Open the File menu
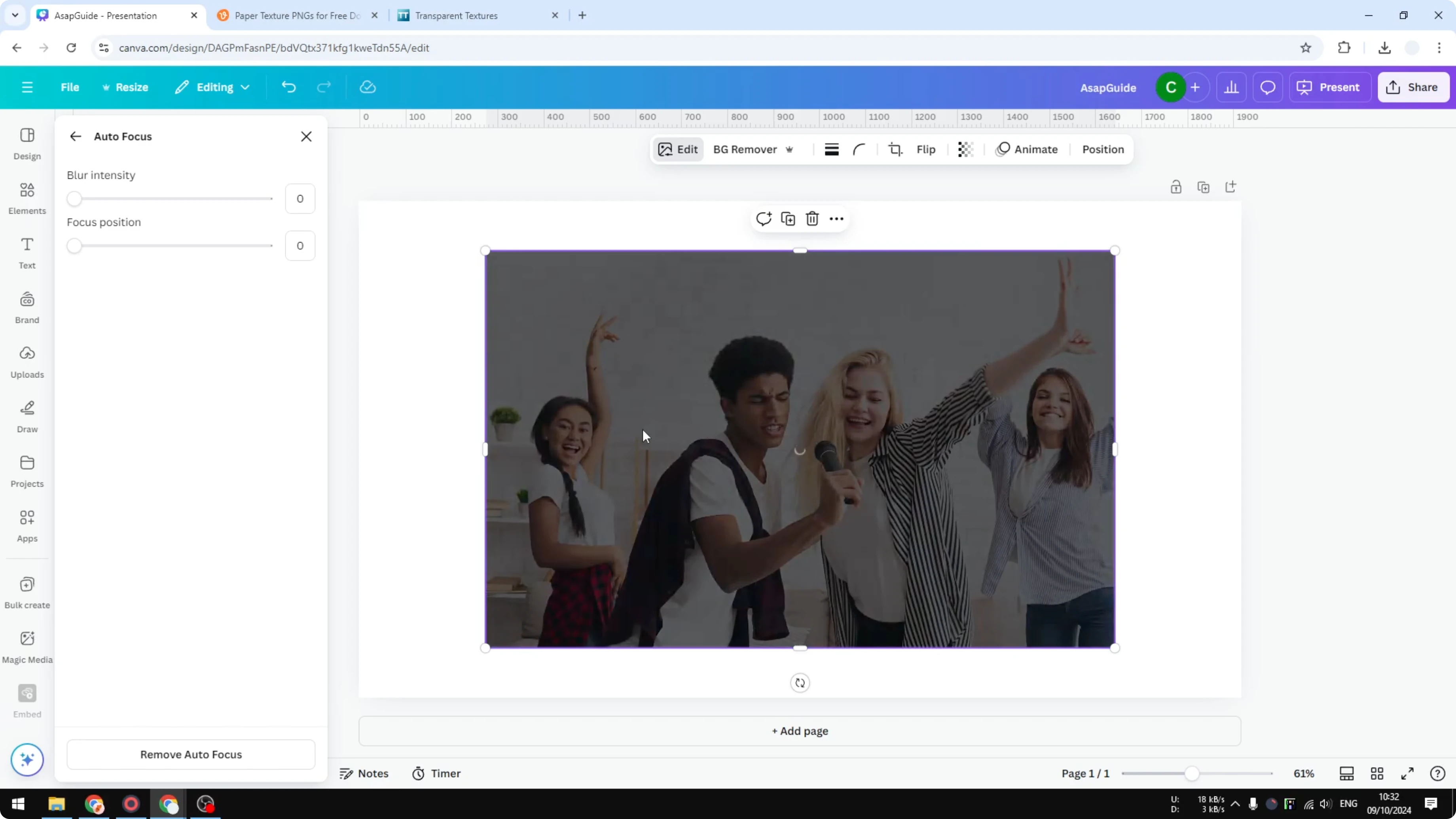 coord(70,87)
